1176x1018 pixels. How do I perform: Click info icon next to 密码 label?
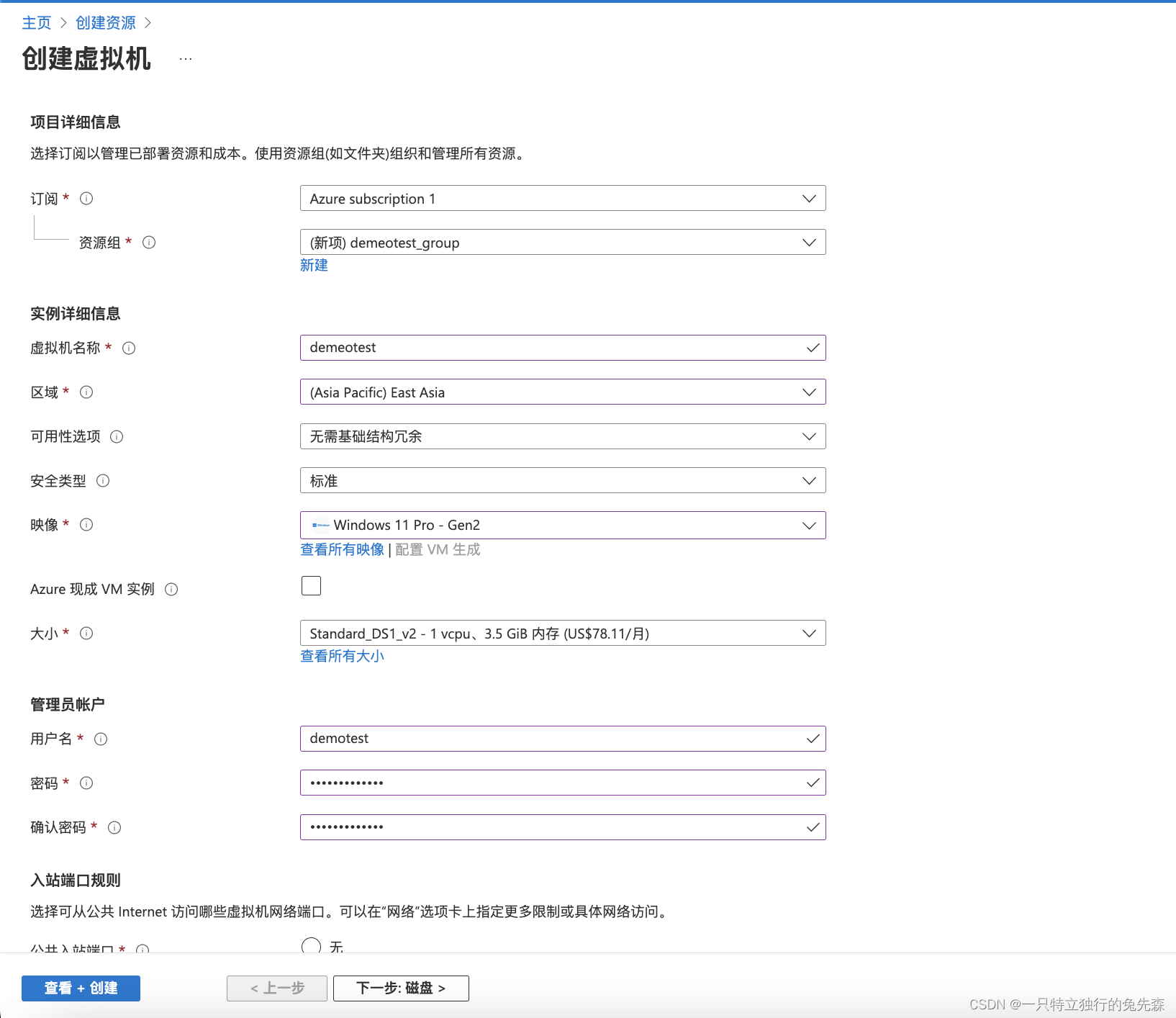click(86, 783)
